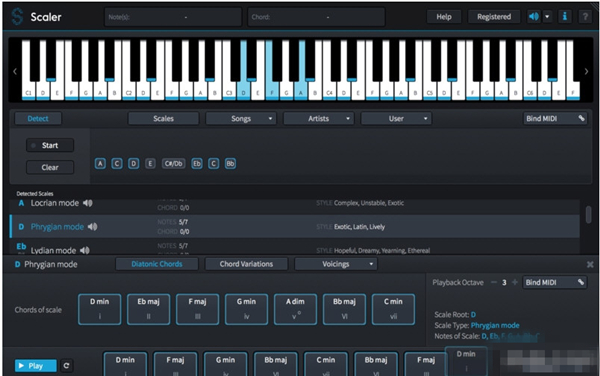This screenshot has height=376, width=600.
Task: Expand the Songs dropdown
Action: [x=241, y=119]
